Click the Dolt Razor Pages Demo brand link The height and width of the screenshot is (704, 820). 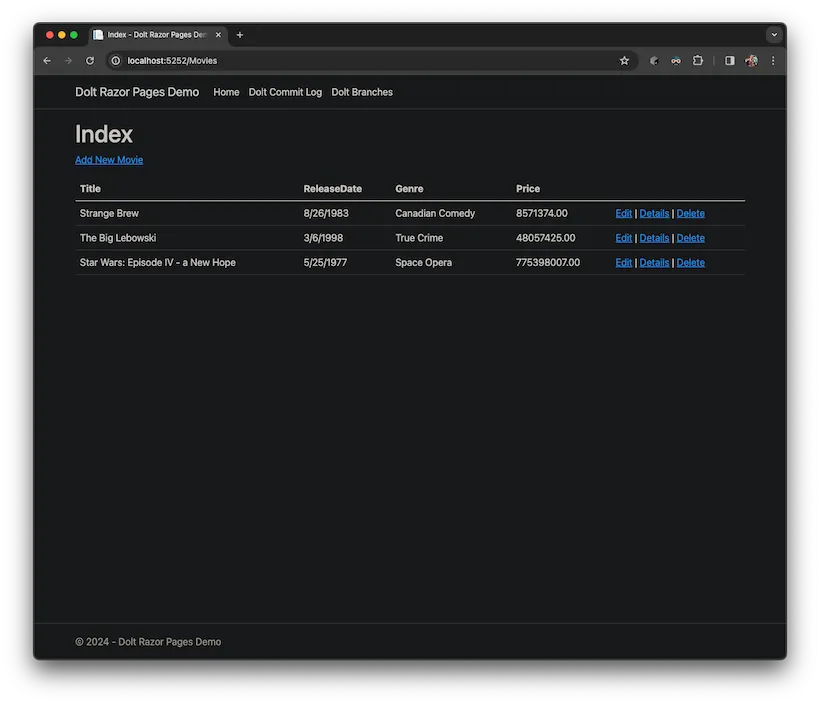click(x=137, y=92)
